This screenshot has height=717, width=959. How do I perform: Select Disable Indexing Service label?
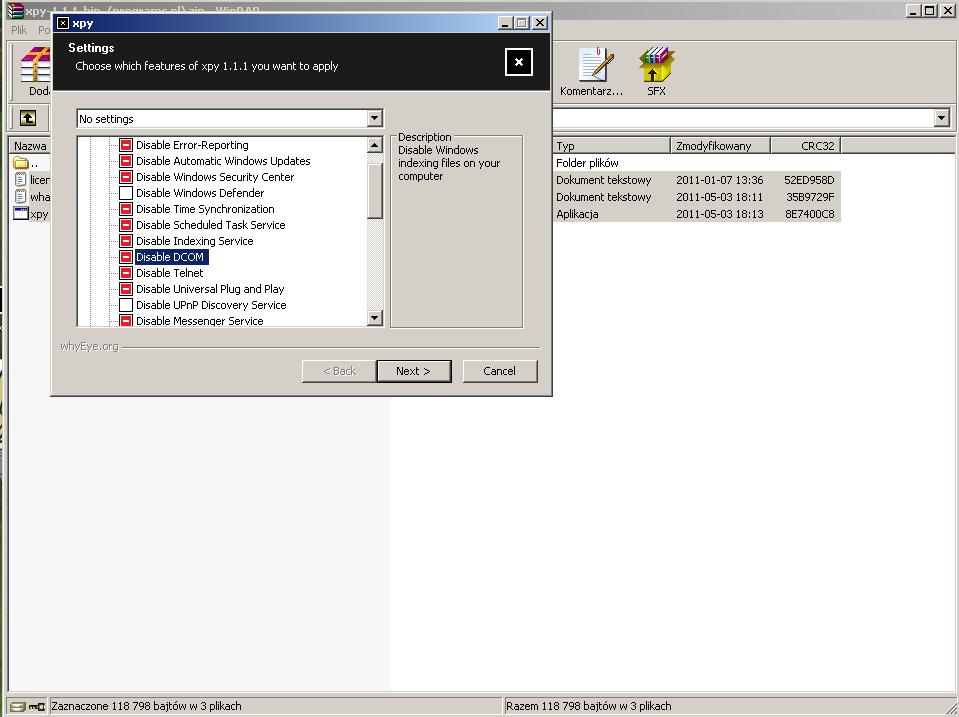pos(194,241)
